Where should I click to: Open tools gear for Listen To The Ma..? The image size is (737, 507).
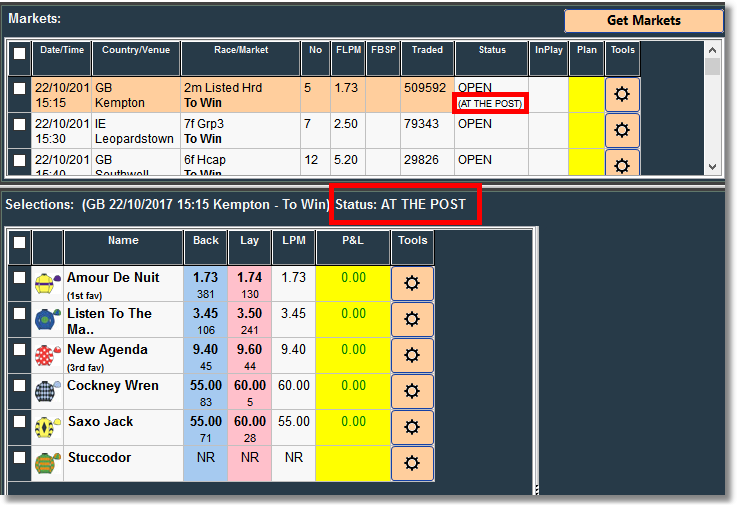(x=412, y=319)
